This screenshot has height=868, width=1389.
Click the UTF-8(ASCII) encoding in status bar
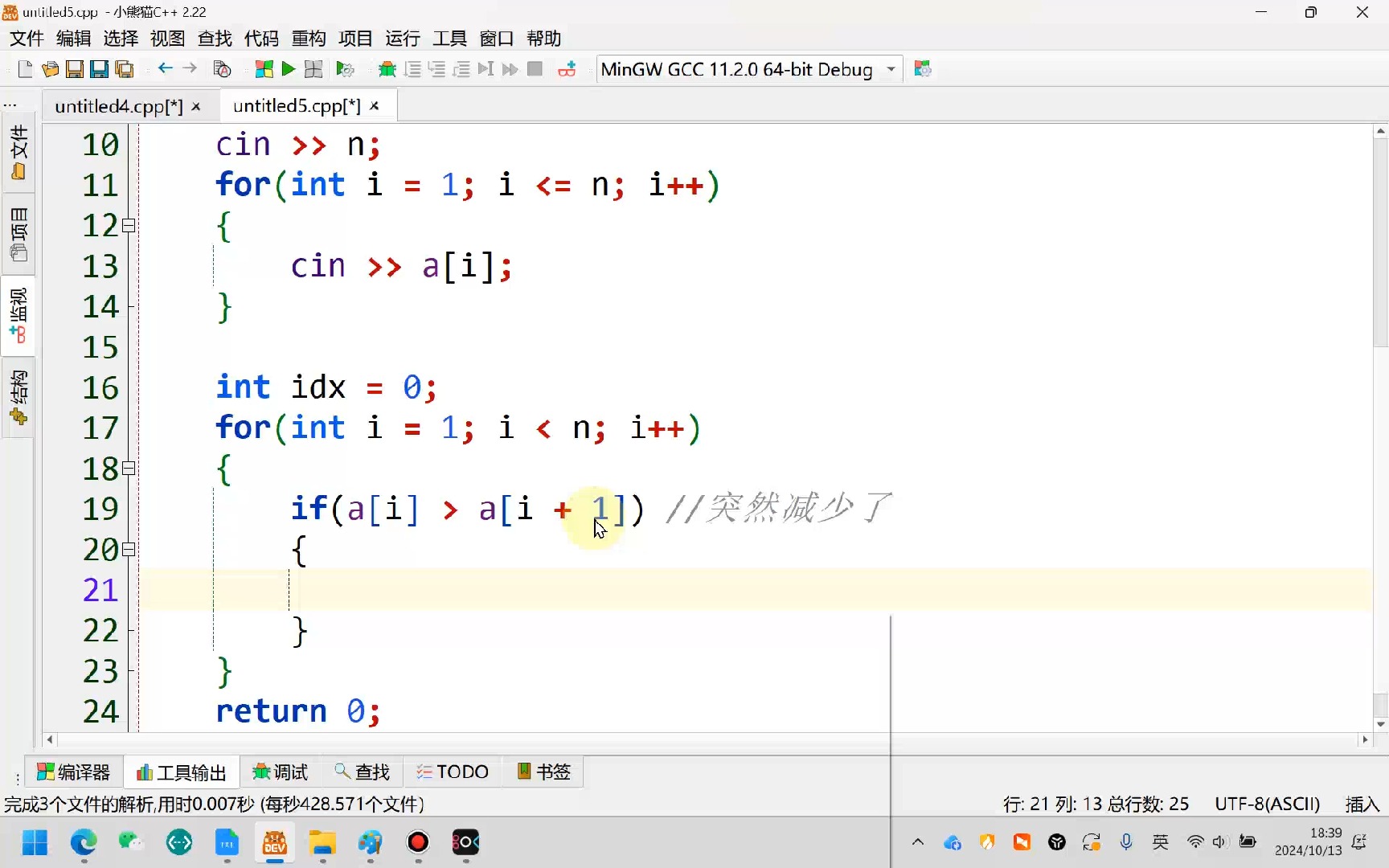(x=1268, y=804)
